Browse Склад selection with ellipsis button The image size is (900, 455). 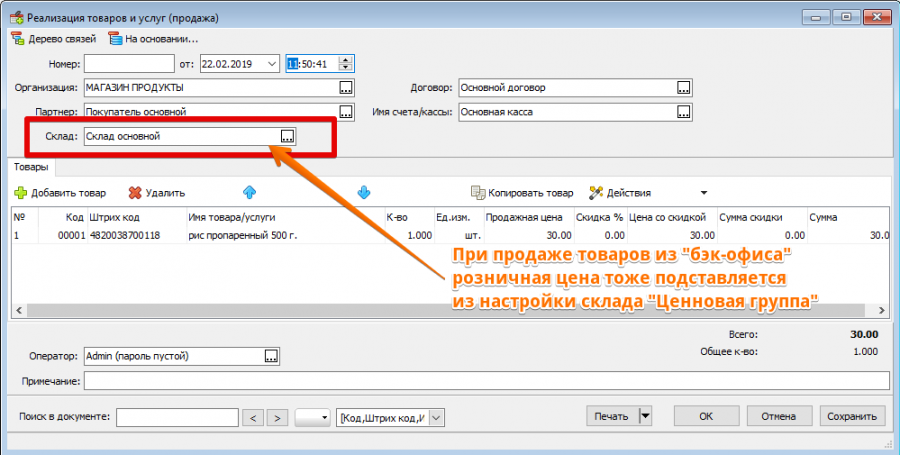pos(287,136)
